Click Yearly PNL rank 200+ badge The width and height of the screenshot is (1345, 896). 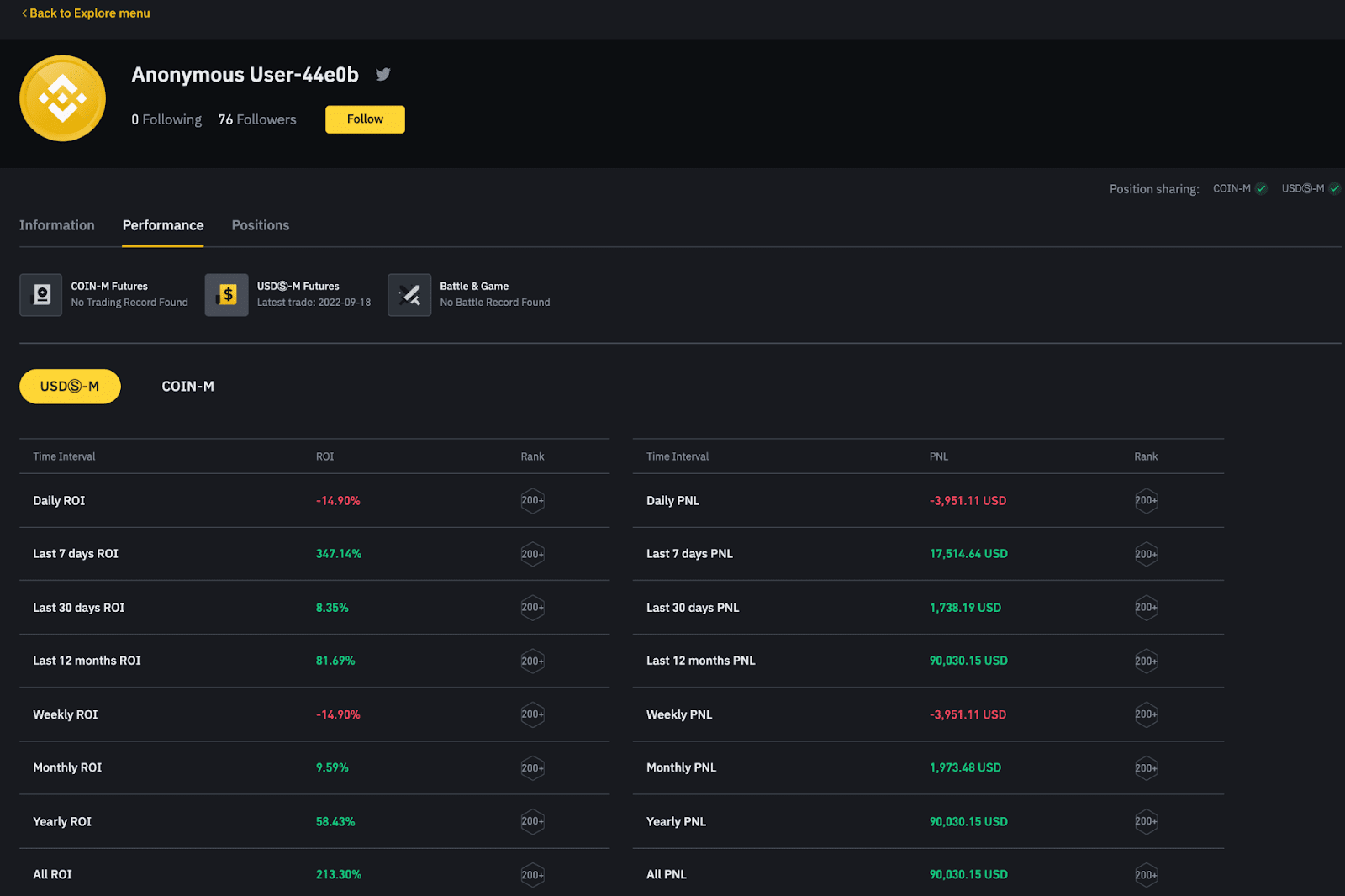(x=1146, y=821)
